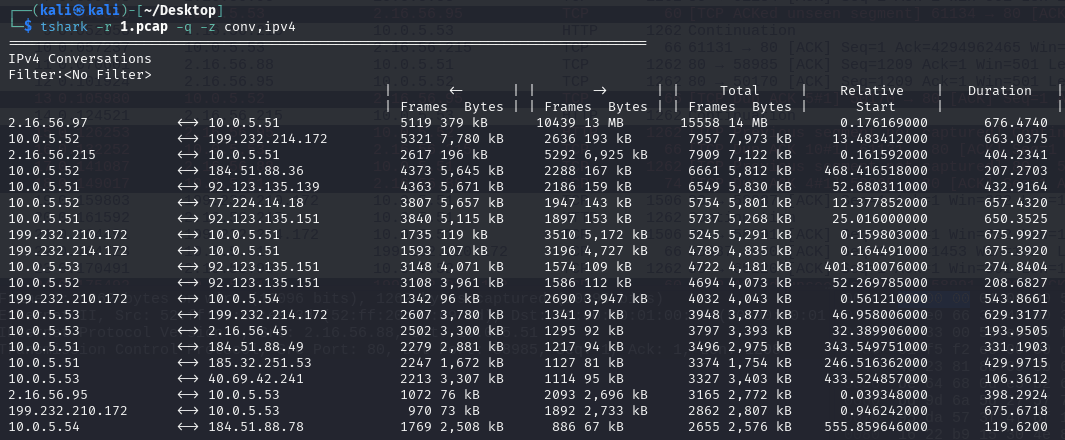Click the 'Duration' column header
Image resolution: width=1065 pixels, height=440 pixels.
(x=1000, y=90)
